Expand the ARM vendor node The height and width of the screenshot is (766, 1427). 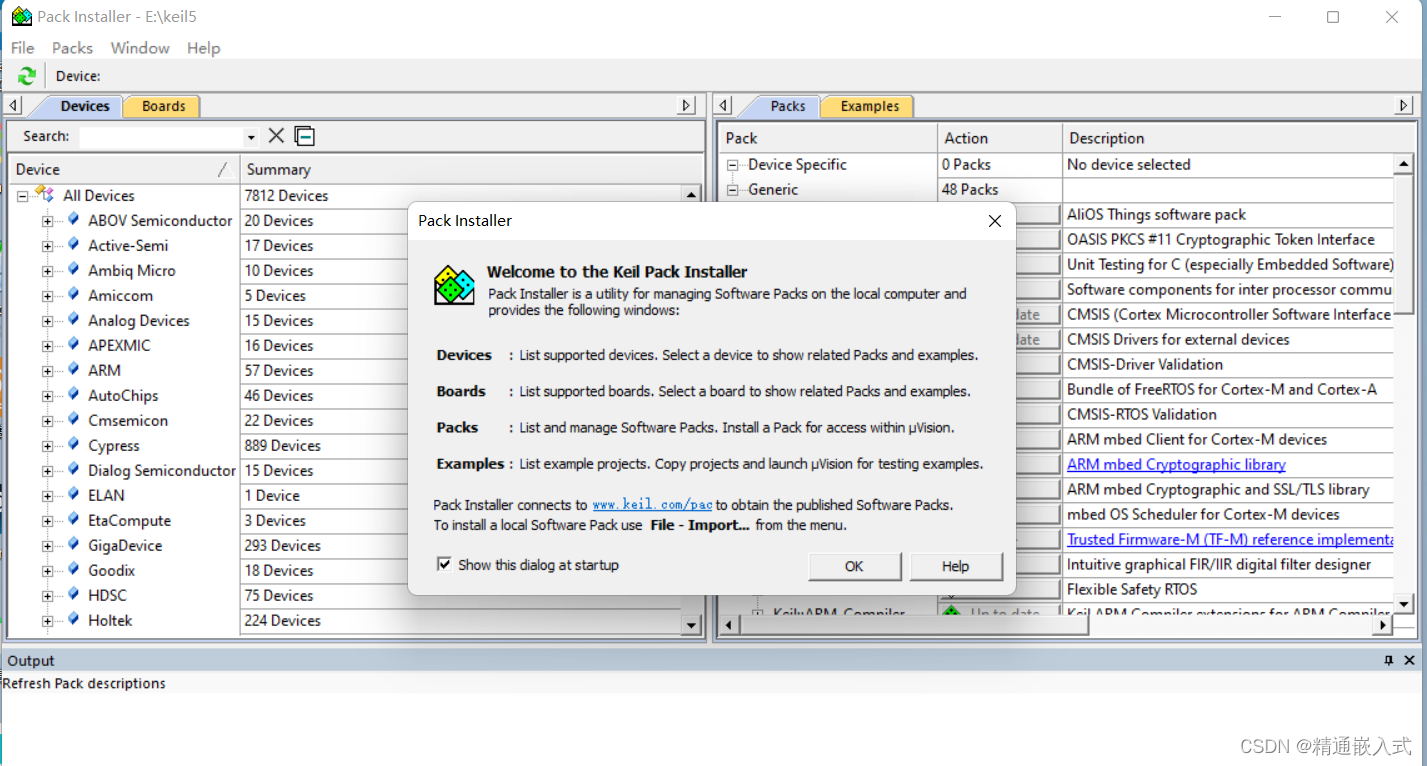point(47,371)
